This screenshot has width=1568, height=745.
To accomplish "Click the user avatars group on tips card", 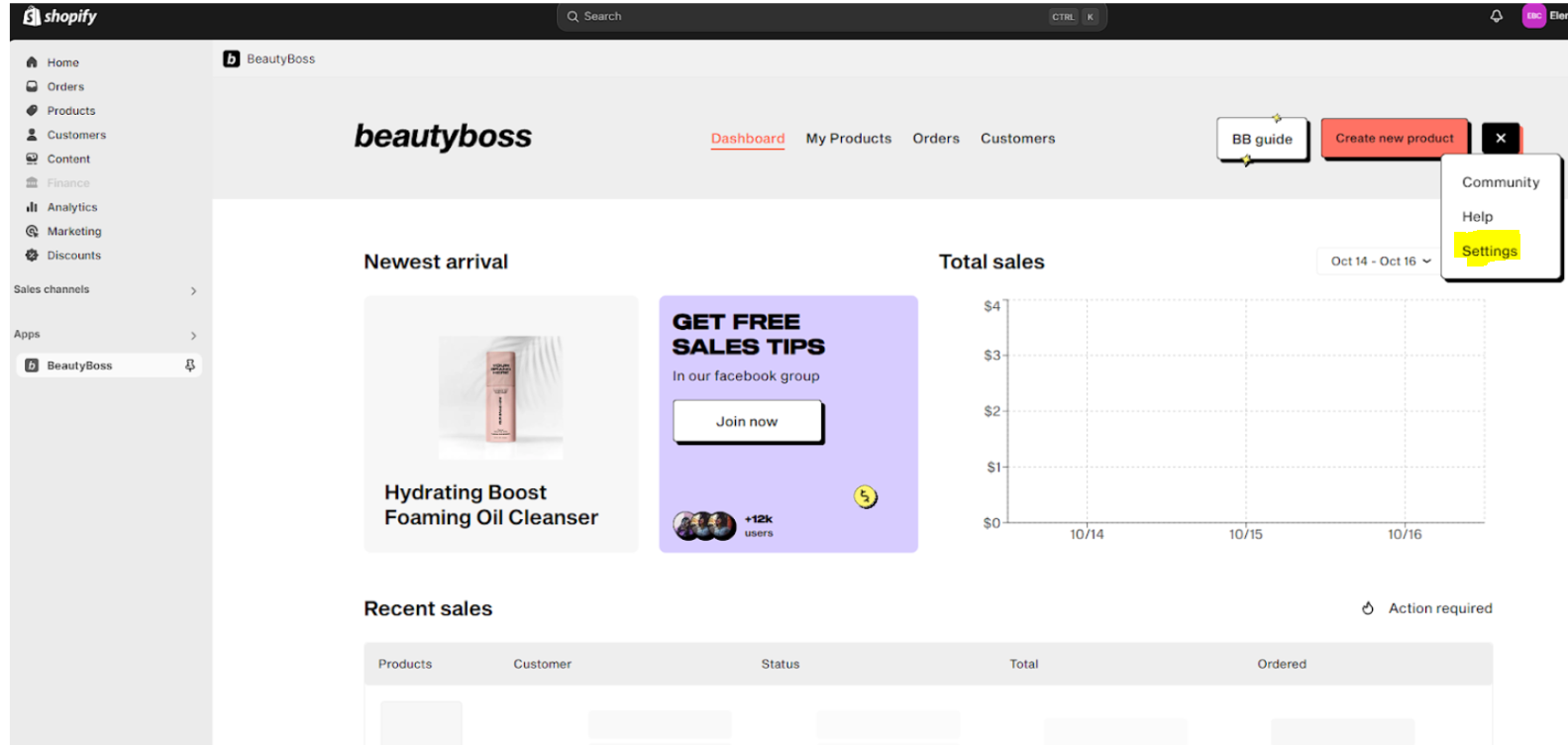I will click(705, 525).
